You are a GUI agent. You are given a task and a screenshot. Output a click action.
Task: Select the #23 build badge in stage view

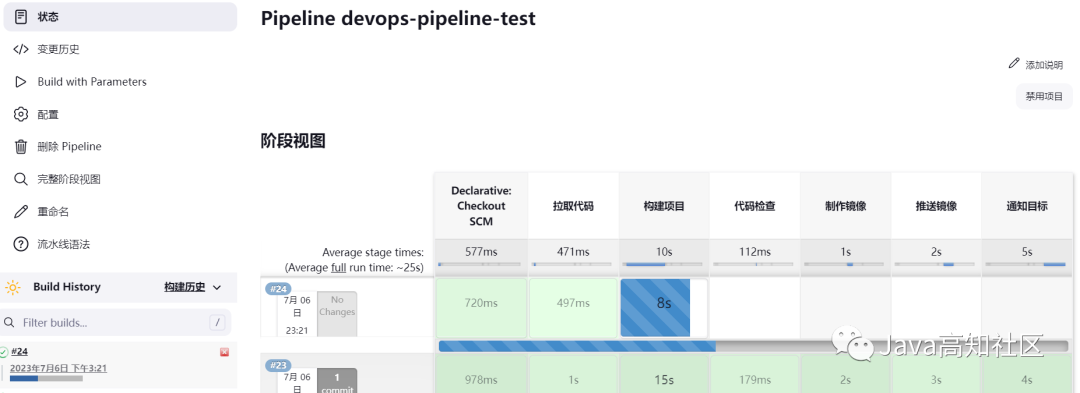278,365
